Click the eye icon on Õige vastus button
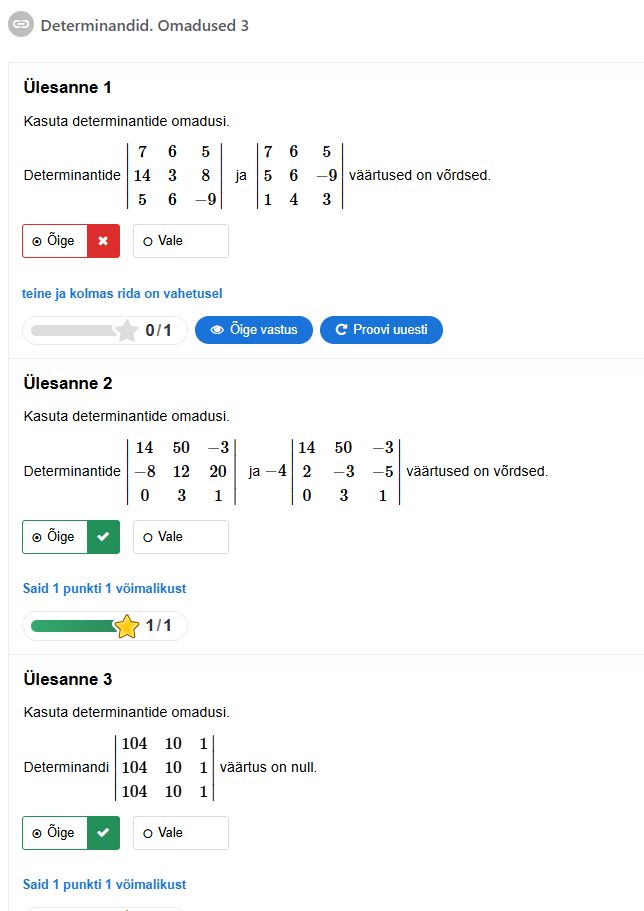The width and height of the screenshot is (644, 911). (217, 330)
